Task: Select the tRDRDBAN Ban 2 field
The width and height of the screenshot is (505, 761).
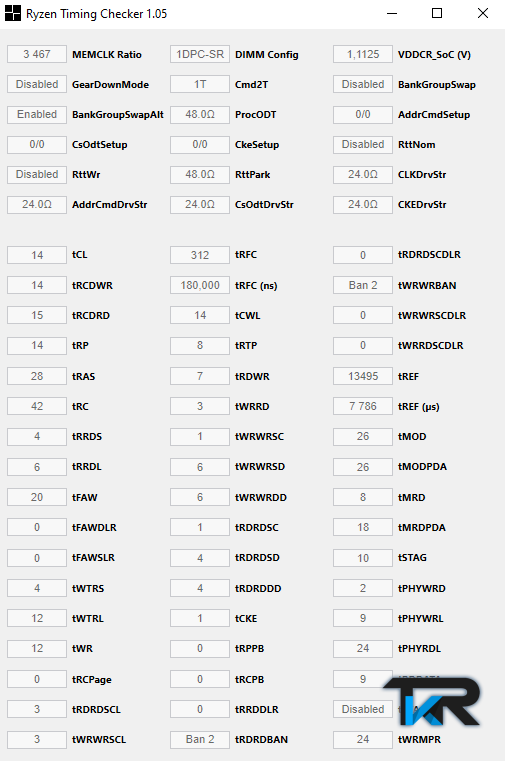Action: tap(200, 739)
